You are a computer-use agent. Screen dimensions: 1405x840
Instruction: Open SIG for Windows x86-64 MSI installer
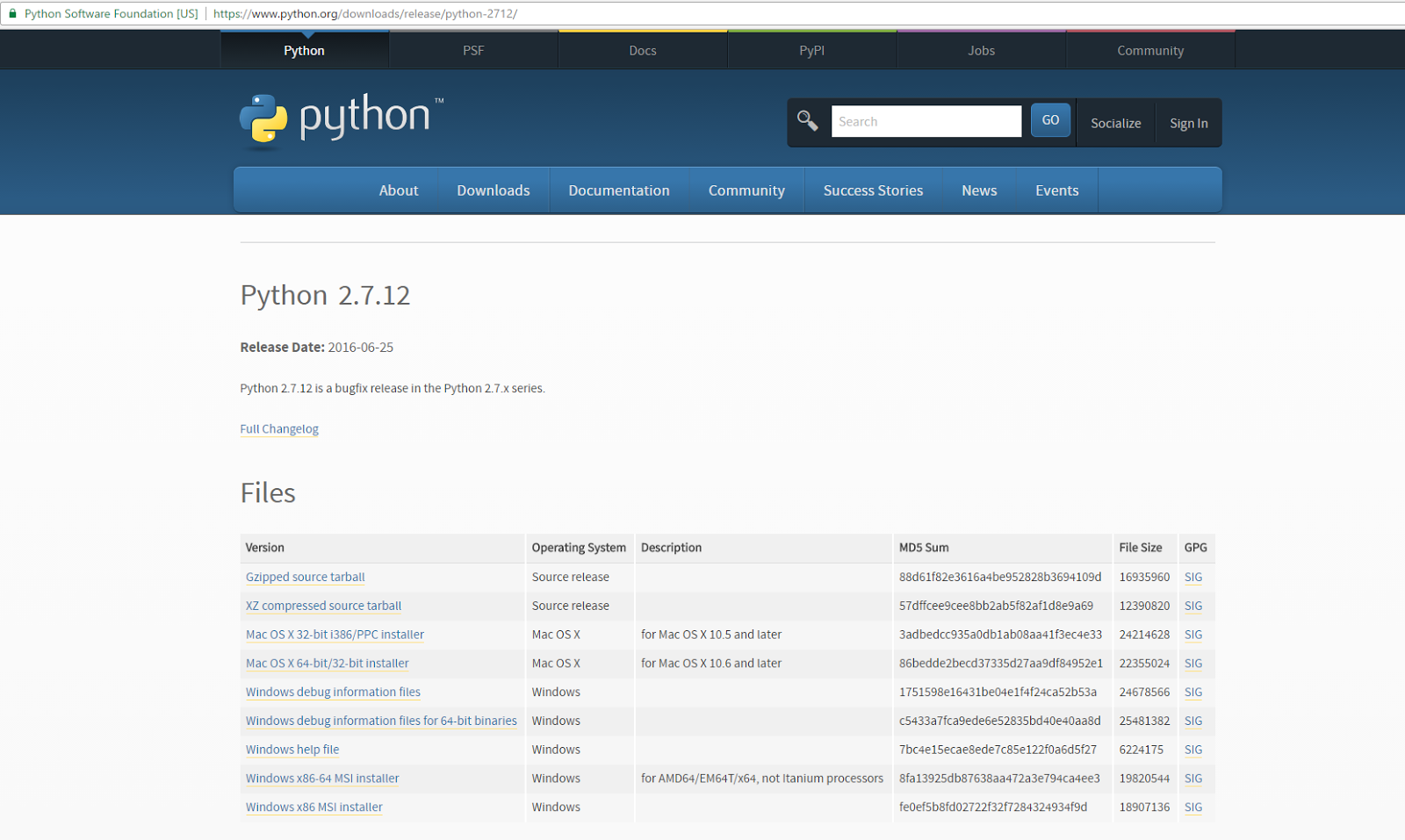(1193, 779)
